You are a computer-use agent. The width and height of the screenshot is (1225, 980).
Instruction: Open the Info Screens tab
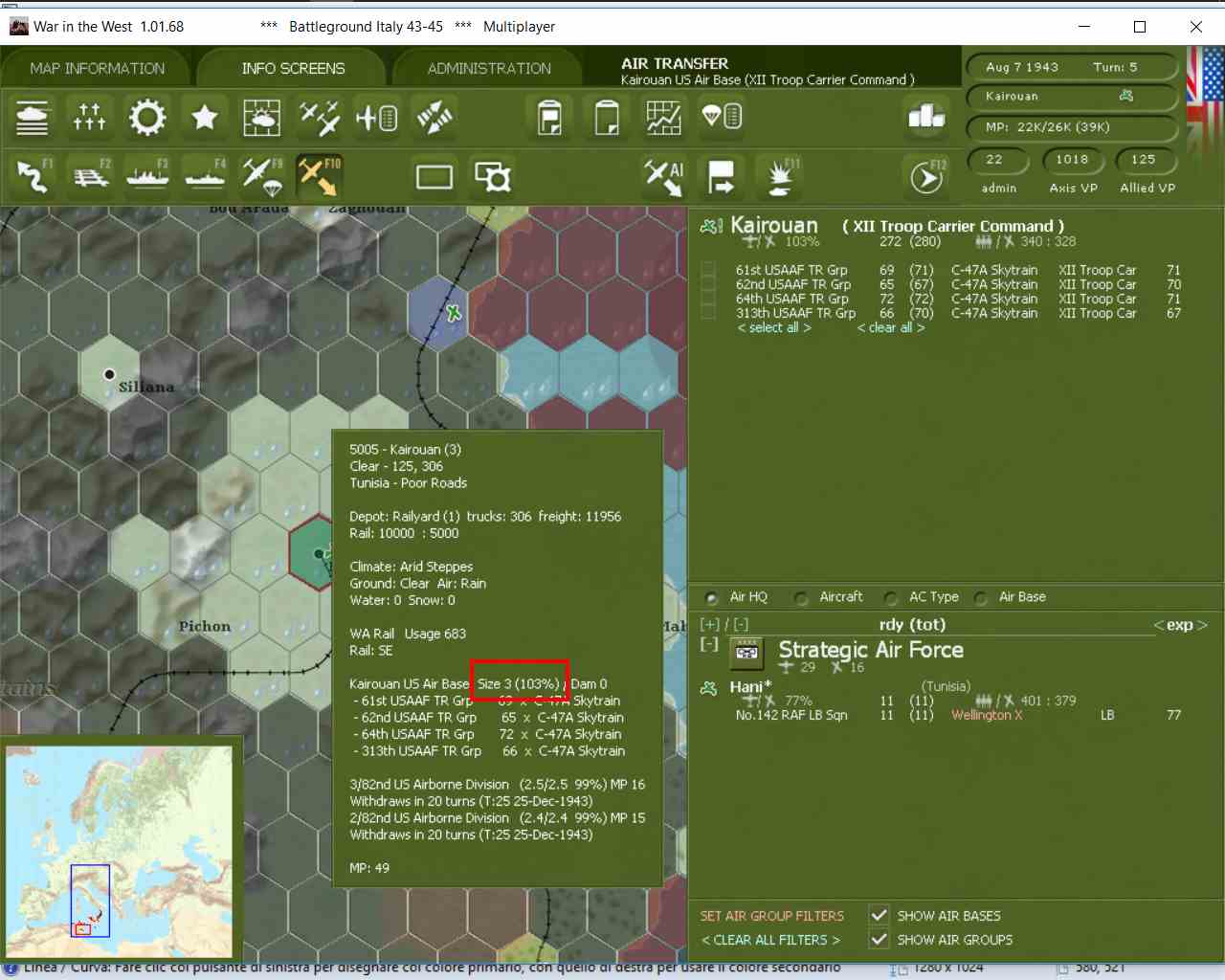point(293,68)
